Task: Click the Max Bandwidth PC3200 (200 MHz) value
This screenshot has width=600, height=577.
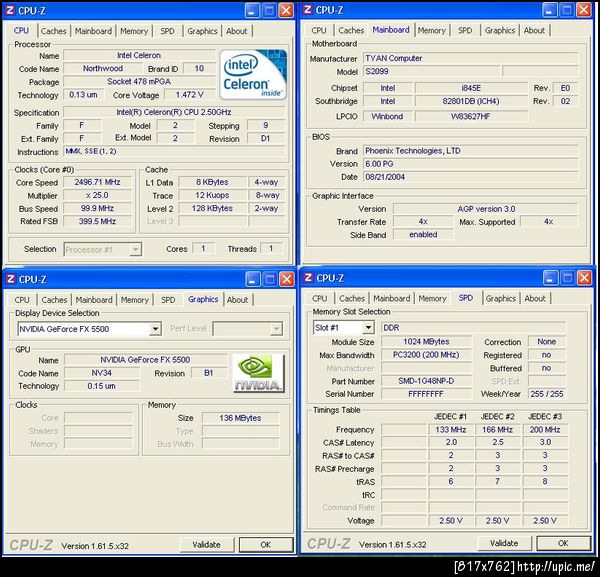Action: pyautogui.click(x=426, y=355)
